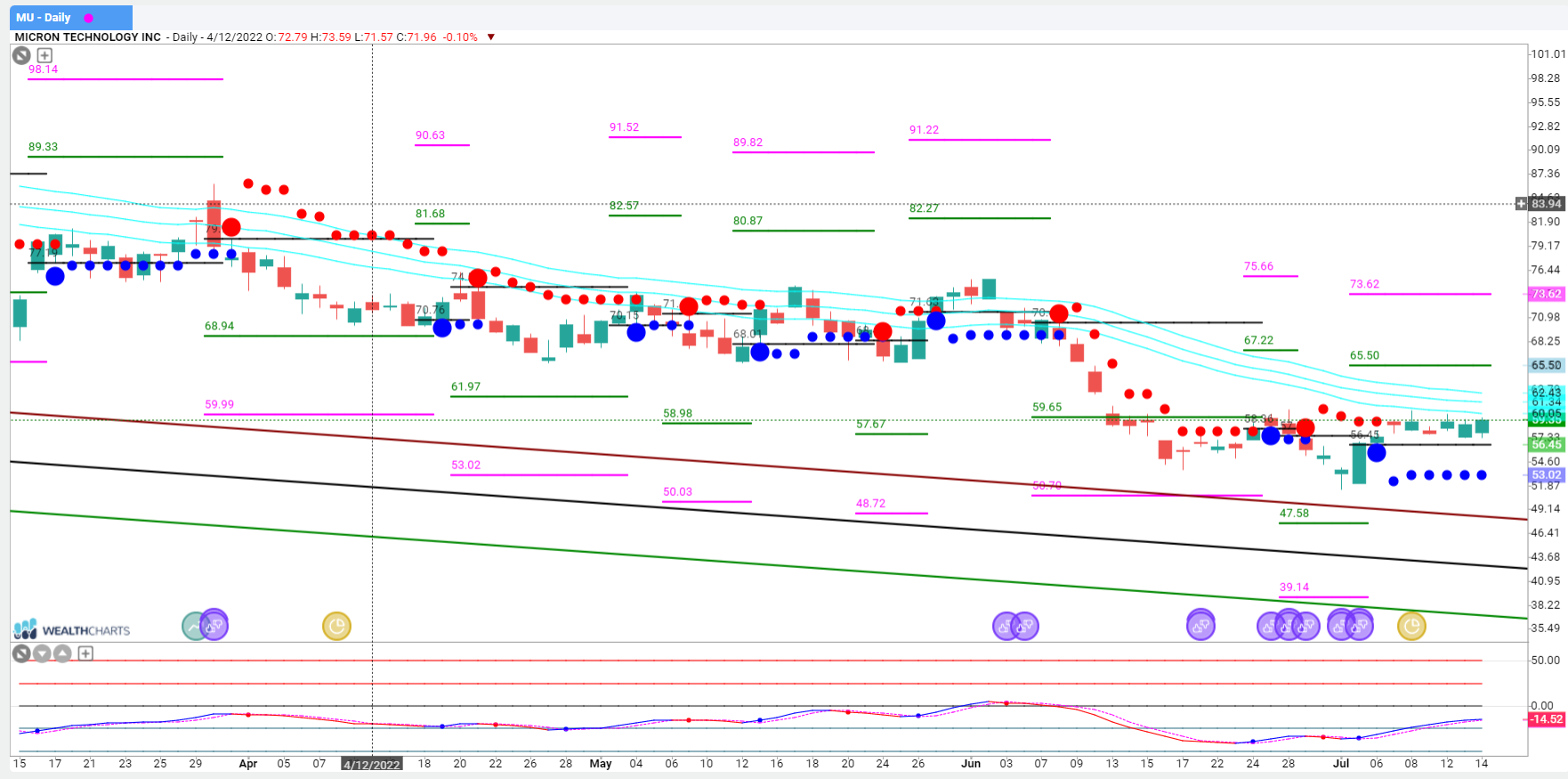1568x779 pixels.
Task: Click the Jun label on date axis
Action: 971,764
